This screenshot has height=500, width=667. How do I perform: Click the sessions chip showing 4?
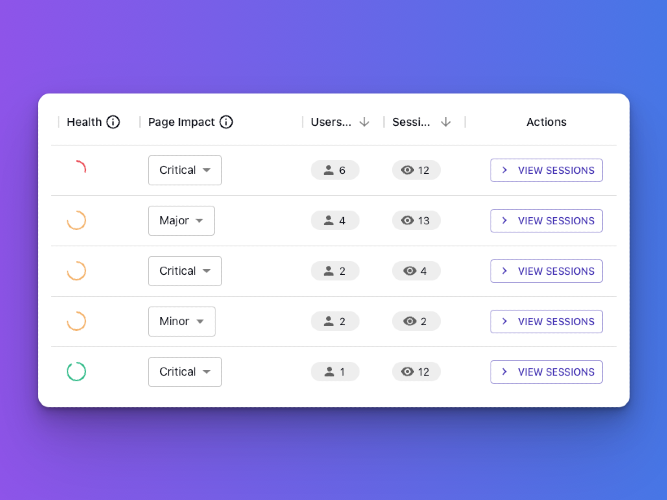(416, 271)
